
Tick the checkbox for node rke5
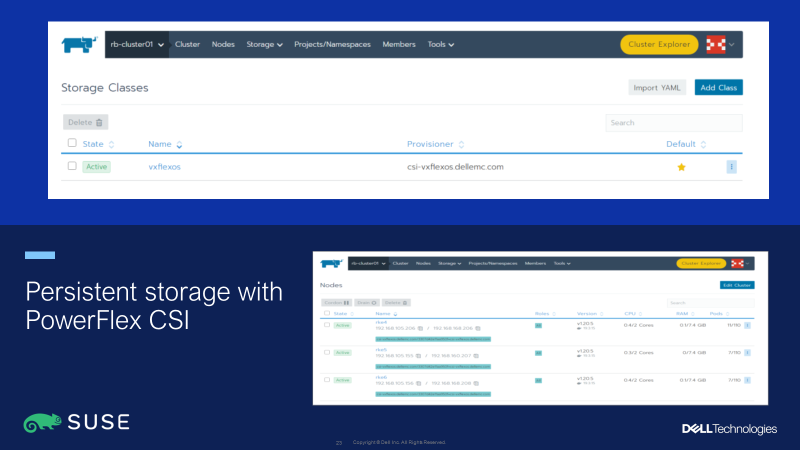click(x=327, y=352)
